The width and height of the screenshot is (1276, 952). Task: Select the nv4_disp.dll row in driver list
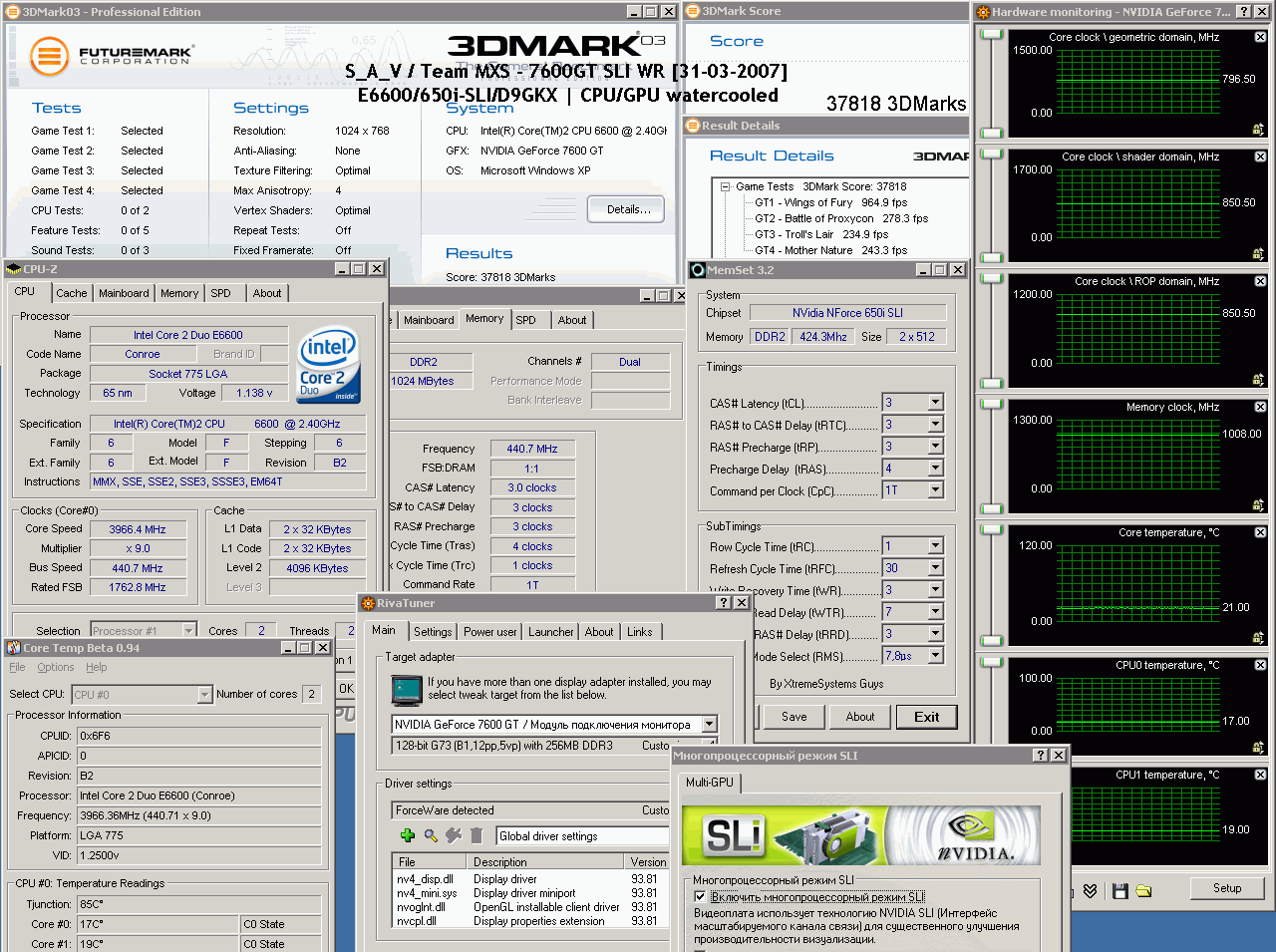(528, 879)
